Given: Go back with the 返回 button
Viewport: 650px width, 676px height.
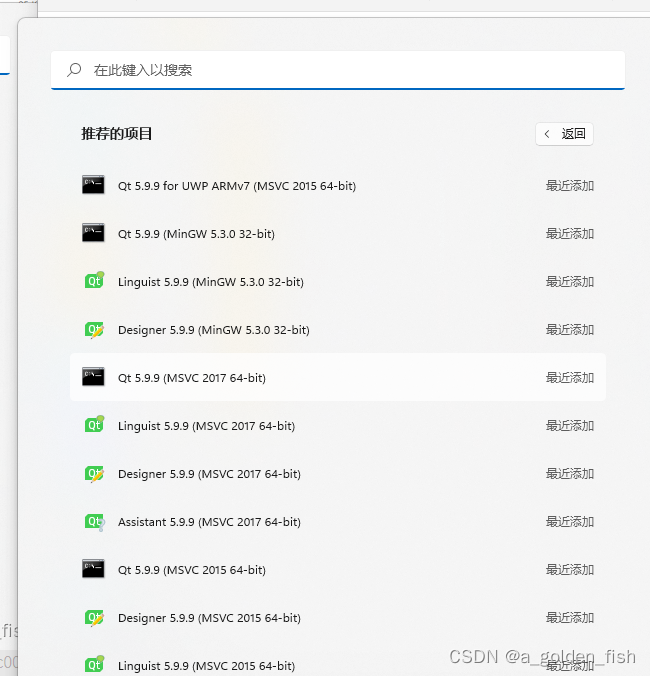Looking at the screenshot, I should click(564, 134).
